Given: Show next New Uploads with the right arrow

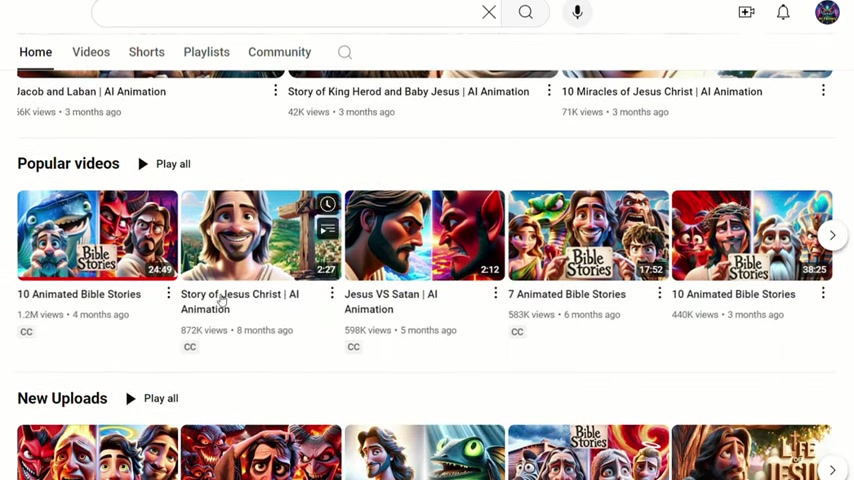Looking at the screenshot, I should [x=832, y=470].
